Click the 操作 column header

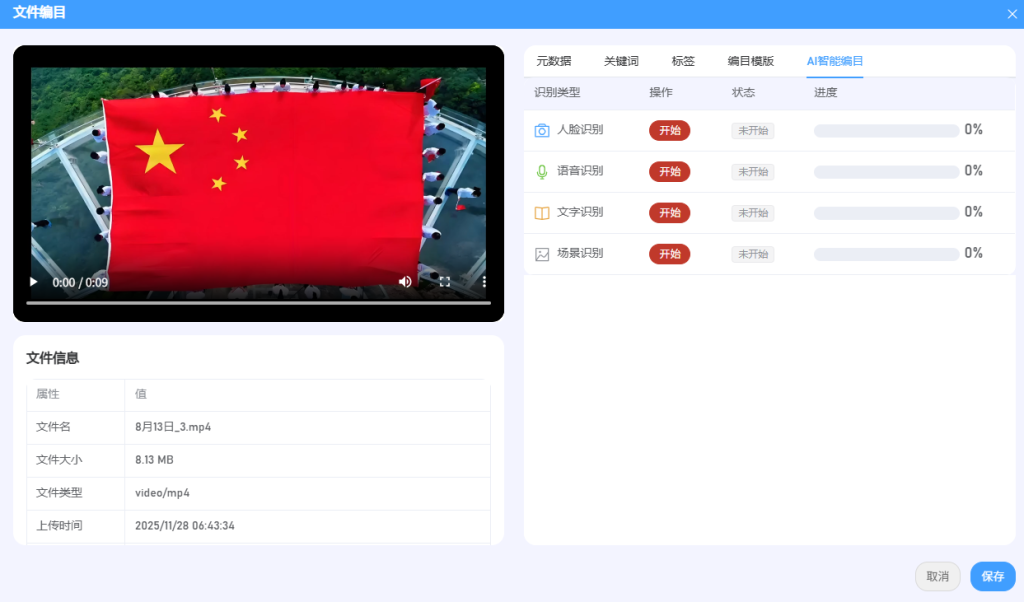pyautogui.click(x=661, y=93)
